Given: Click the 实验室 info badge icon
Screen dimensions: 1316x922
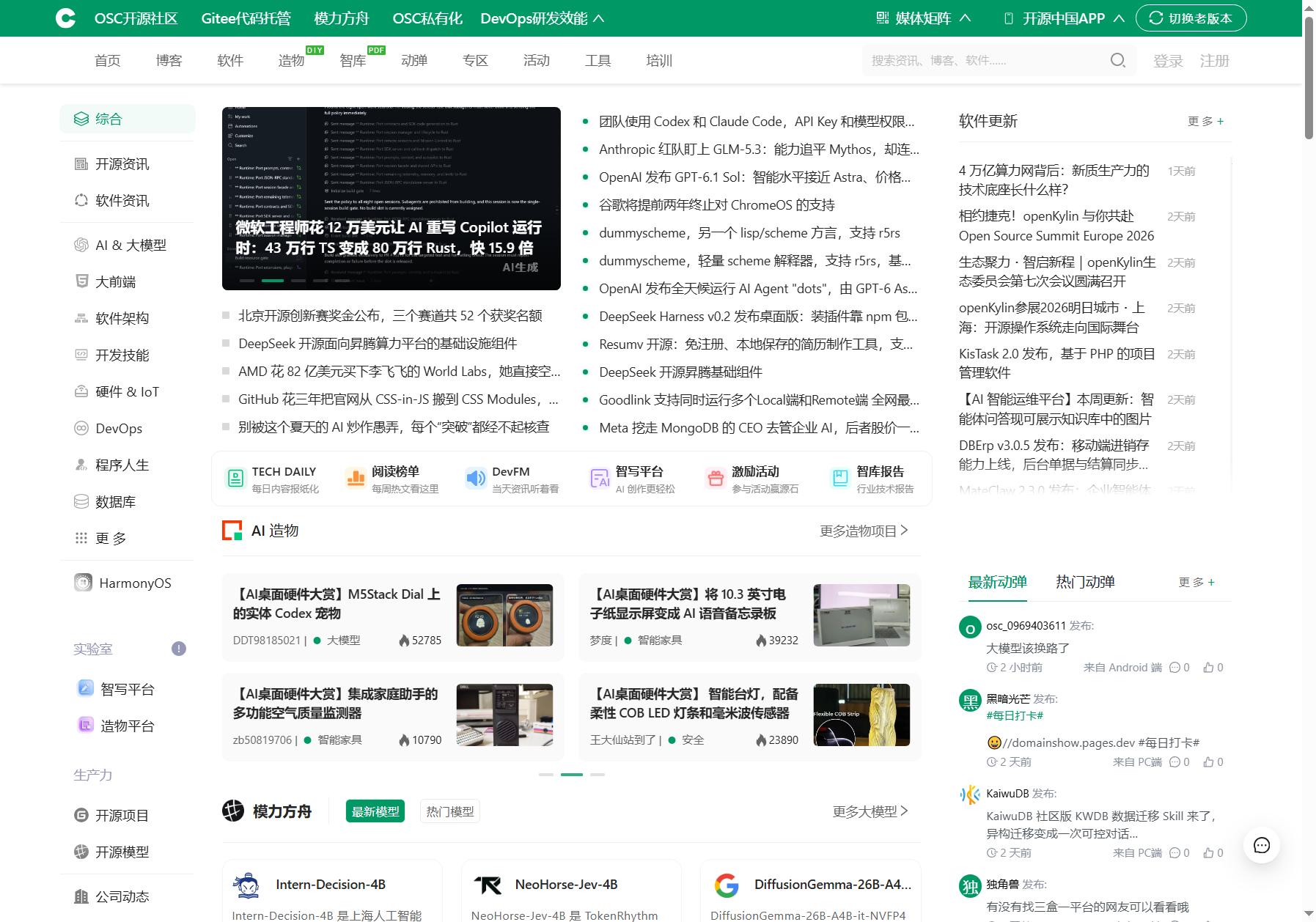Looking at the screenshot, I should [179, 649].
